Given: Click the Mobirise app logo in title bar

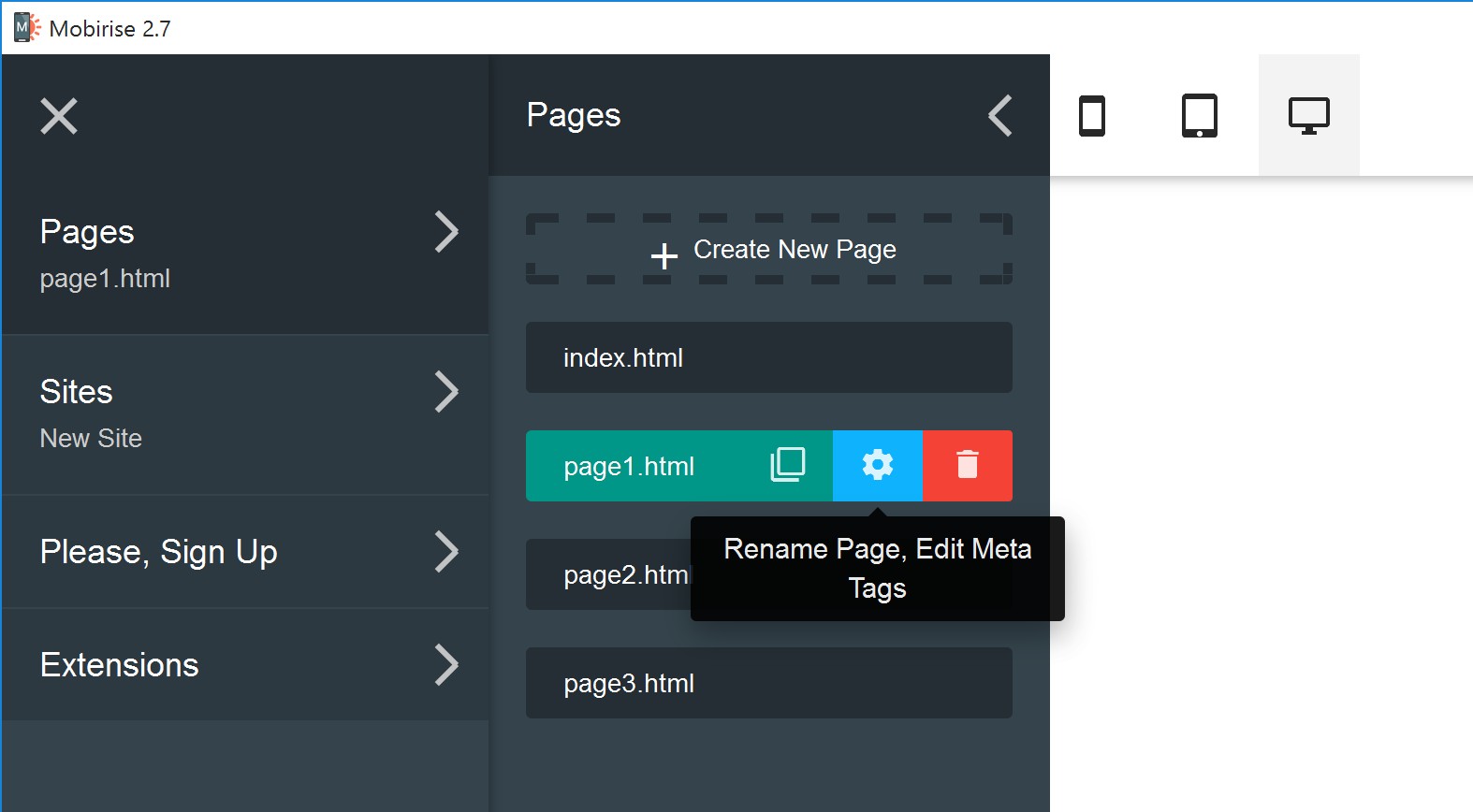Looking at the screenshot, I should pyautogui.click(x=26, y=28).
